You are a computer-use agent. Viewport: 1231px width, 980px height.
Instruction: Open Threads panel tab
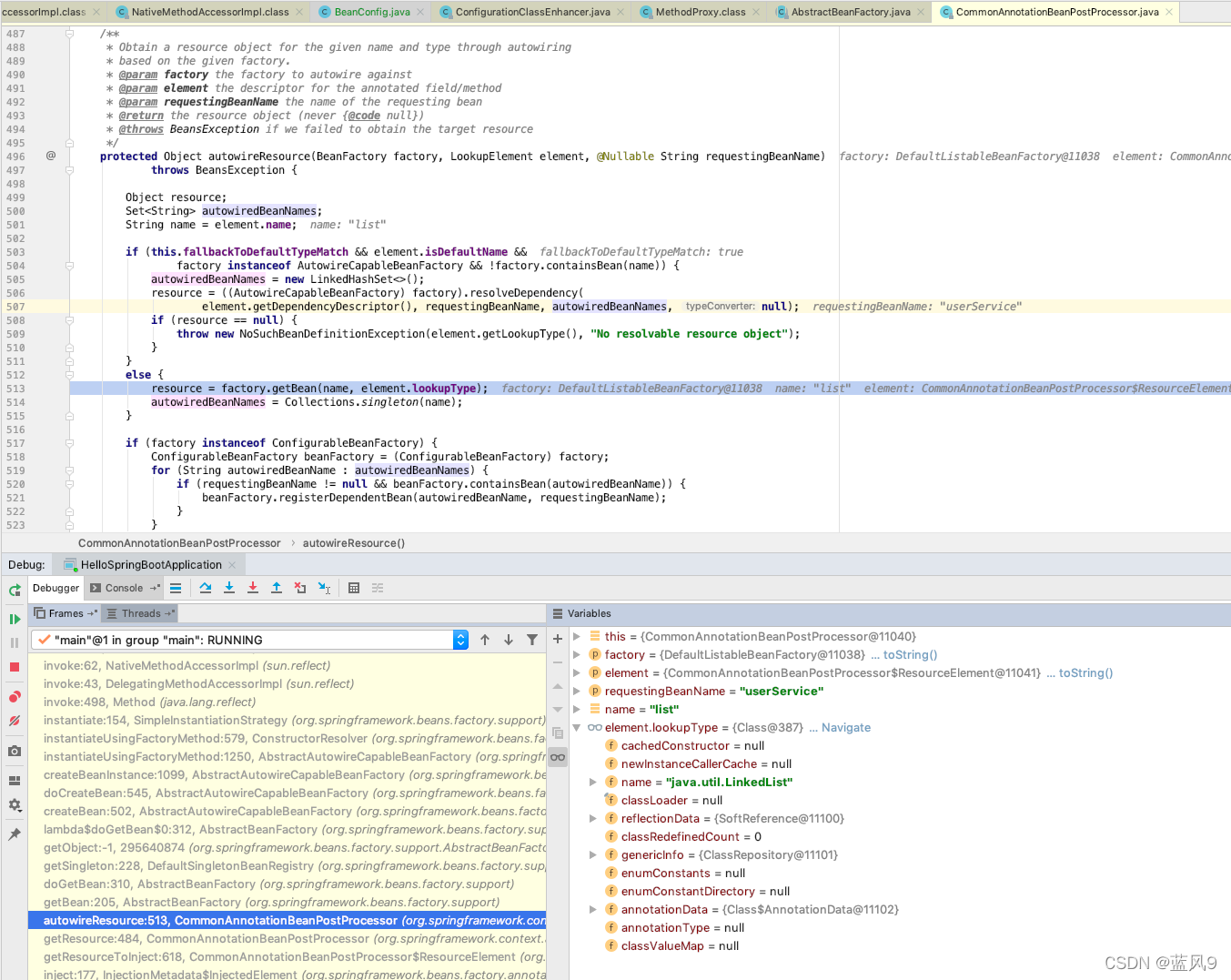[x=141, y=613]
